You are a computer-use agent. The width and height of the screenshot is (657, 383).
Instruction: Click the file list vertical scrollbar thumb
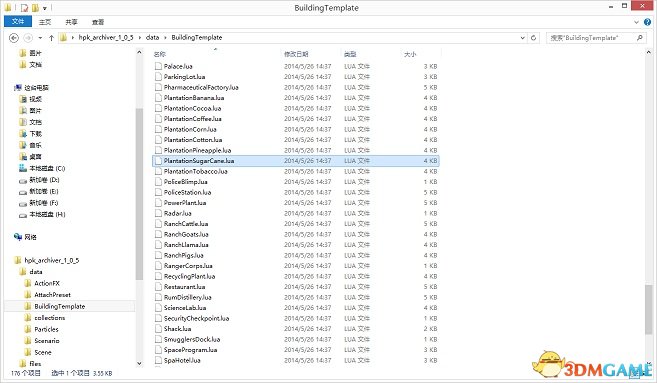(x=649, y=310)
